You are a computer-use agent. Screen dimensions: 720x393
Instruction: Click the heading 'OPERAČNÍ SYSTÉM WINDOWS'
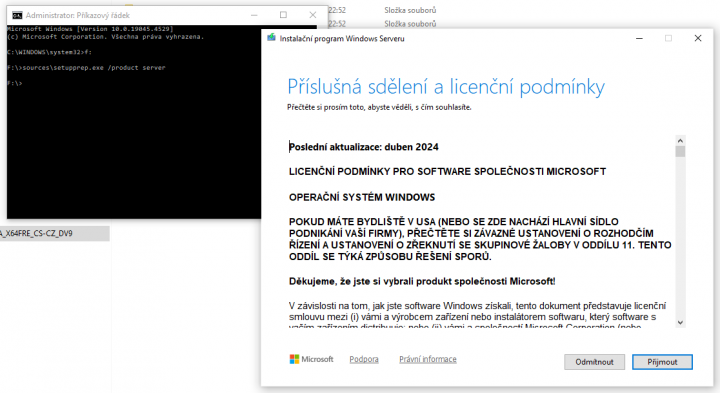362,197
